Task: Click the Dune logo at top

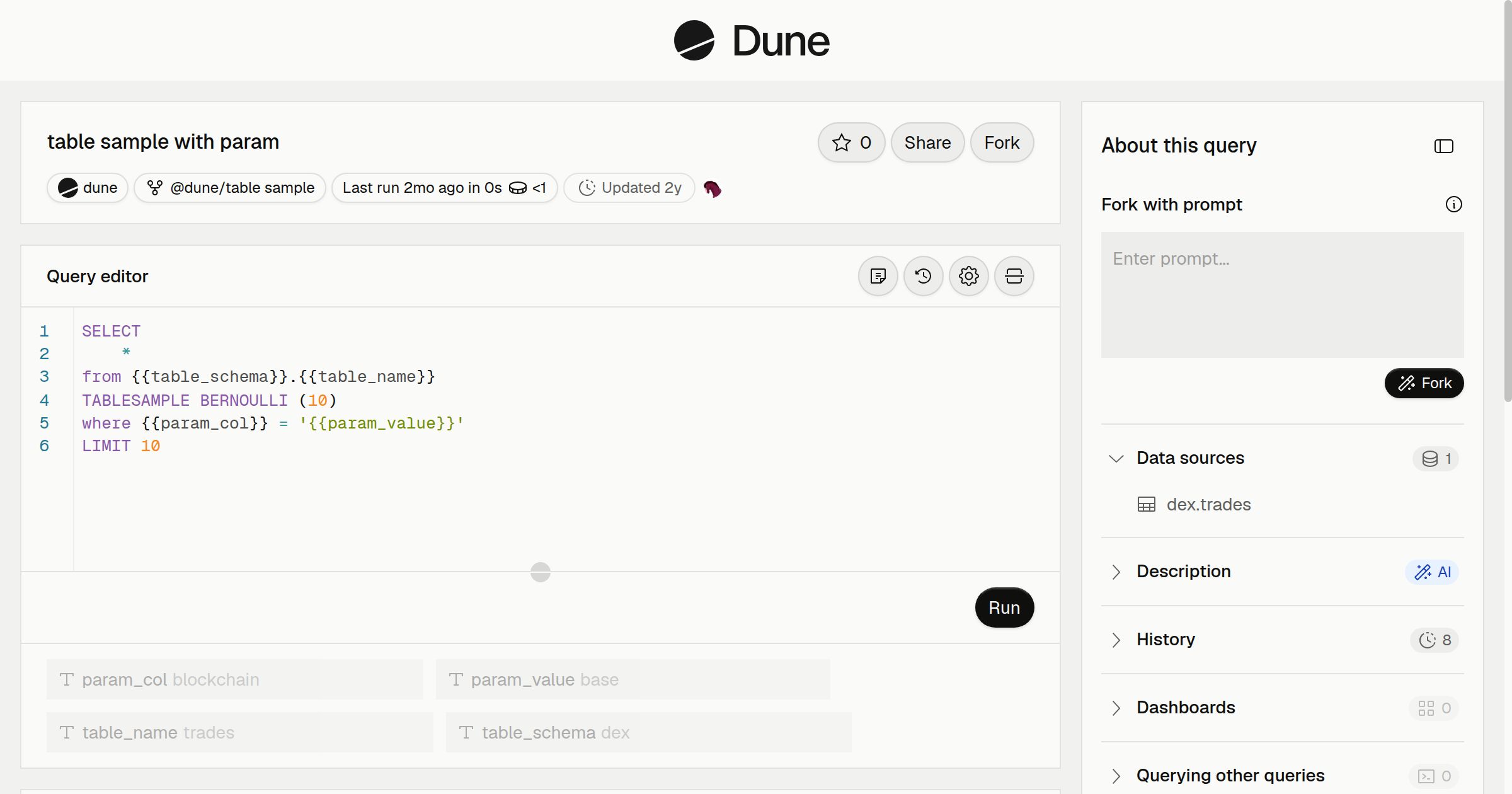Action: (752, 40)
